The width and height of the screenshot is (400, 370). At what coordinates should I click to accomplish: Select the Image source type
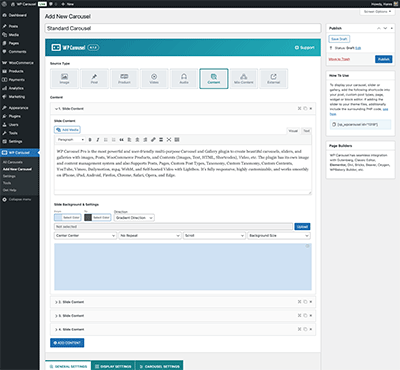(x=64, y=79)
